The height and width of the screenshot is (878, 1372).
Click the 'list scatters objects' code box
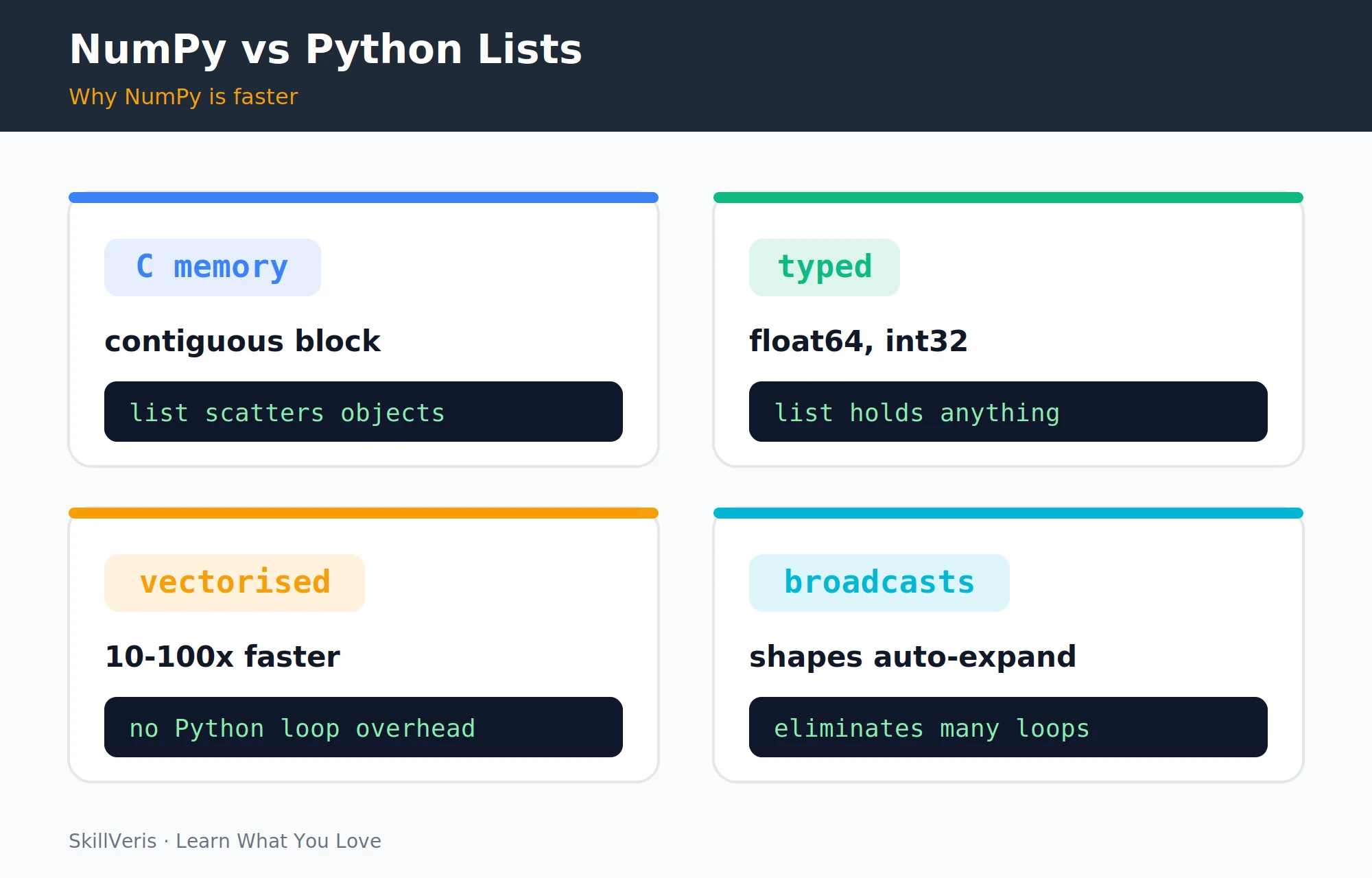(364, 412)
